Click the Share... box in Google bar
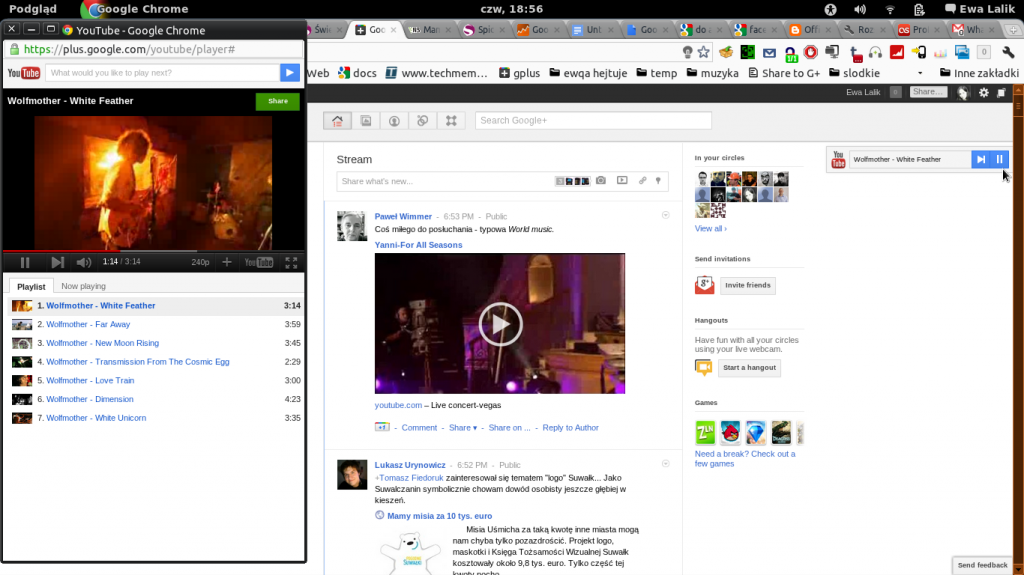The image size is (1024, 575). 928,92
